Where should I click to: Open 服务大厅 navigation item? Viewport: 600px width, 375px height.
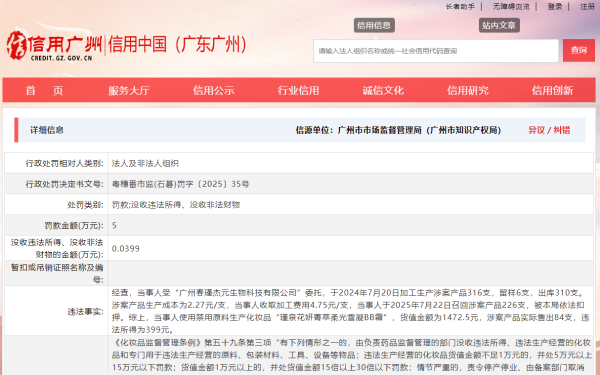pyautogui.click(x=129, y=91)
